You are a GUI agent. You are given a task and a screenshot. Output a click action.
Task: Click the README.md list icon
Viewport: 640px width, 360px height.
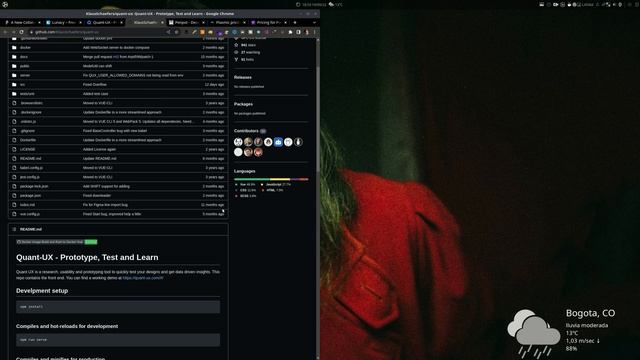click(x=14, y=229)
